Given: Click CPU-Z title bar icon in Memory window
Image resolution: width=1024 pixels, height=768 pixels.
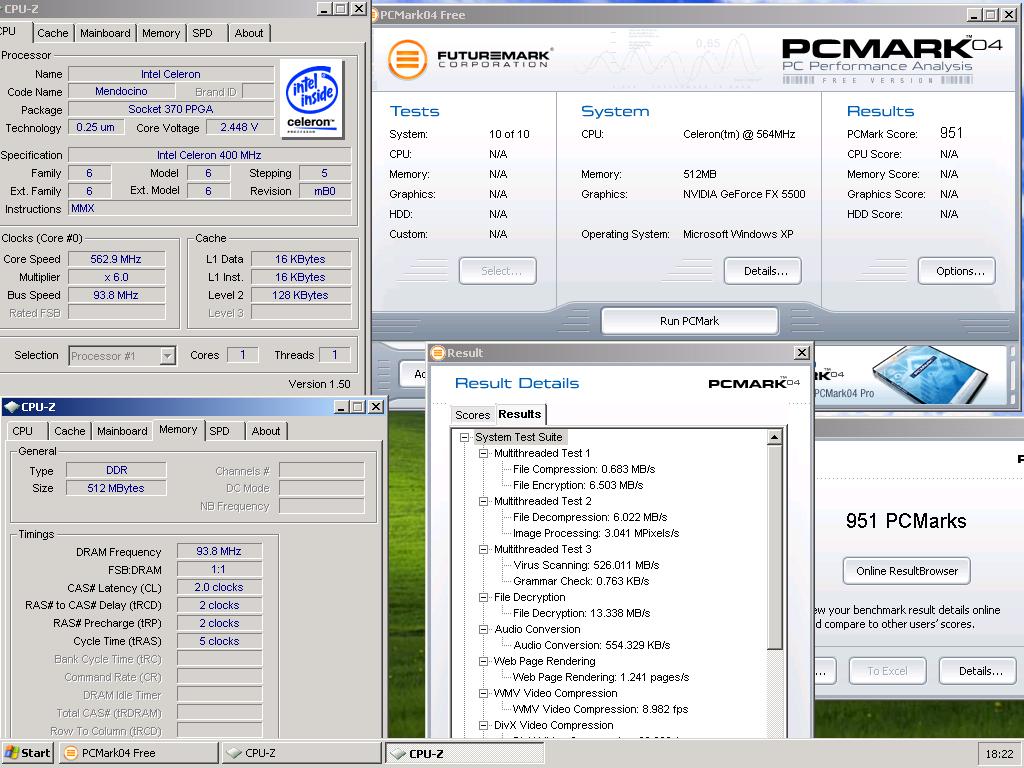Looking at the screenshot, I should 11,407.
